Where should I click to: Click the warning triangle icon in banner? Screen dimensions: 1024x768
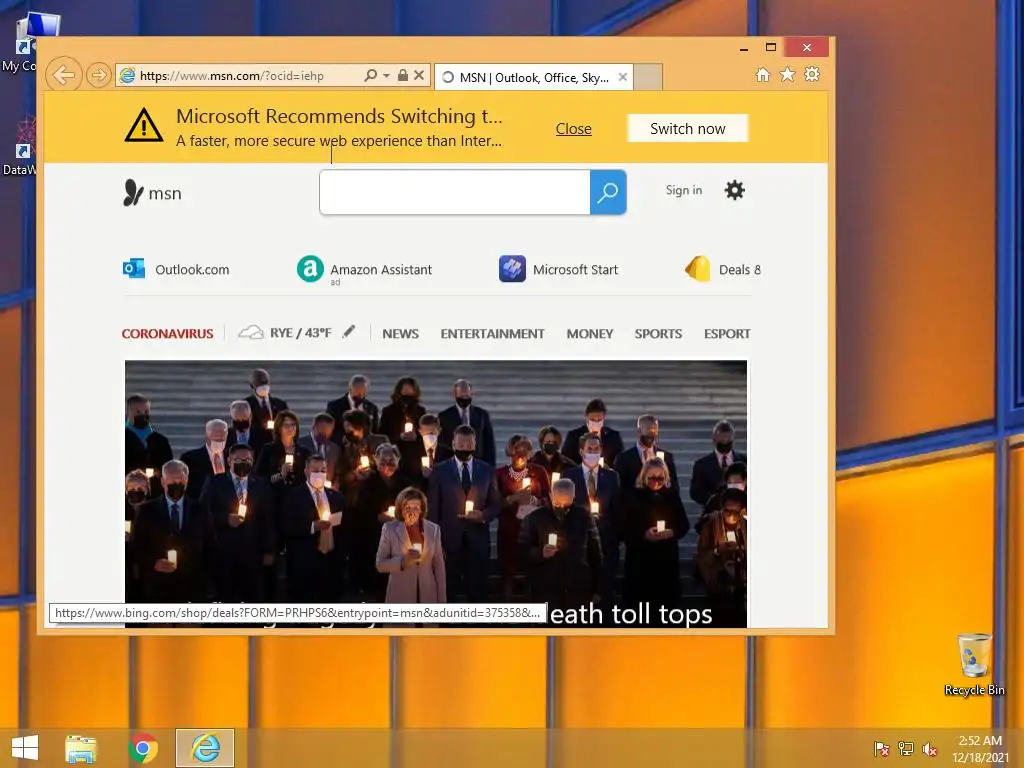[x=144, y=125]
